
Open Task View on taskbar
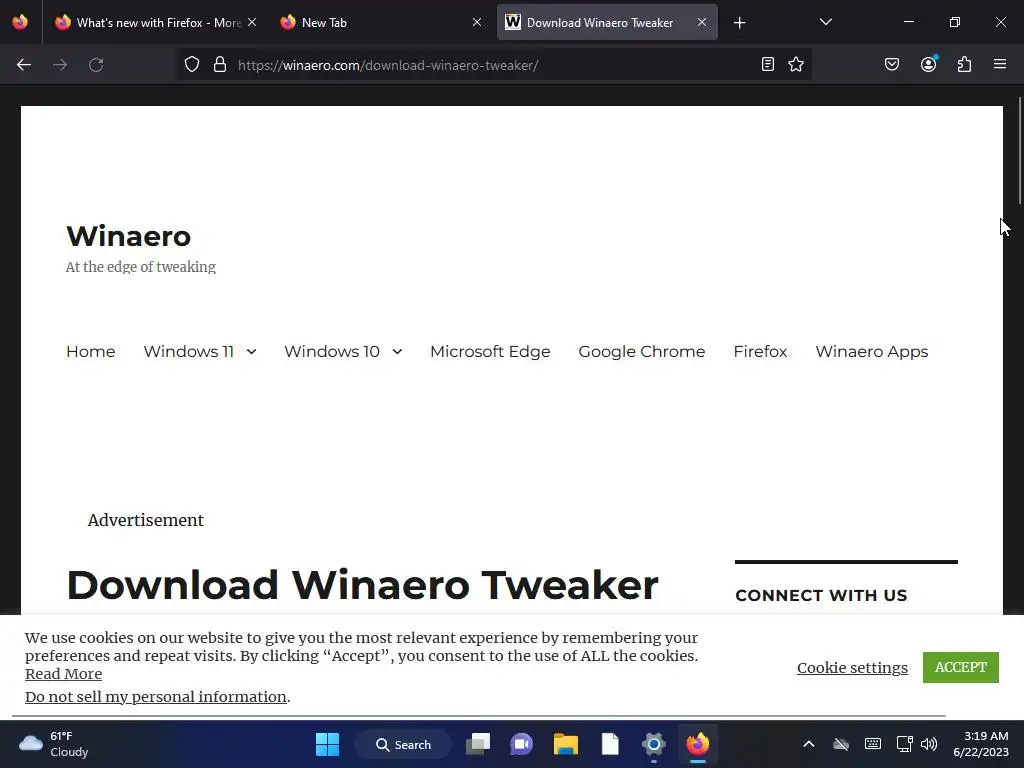[478, 744]
